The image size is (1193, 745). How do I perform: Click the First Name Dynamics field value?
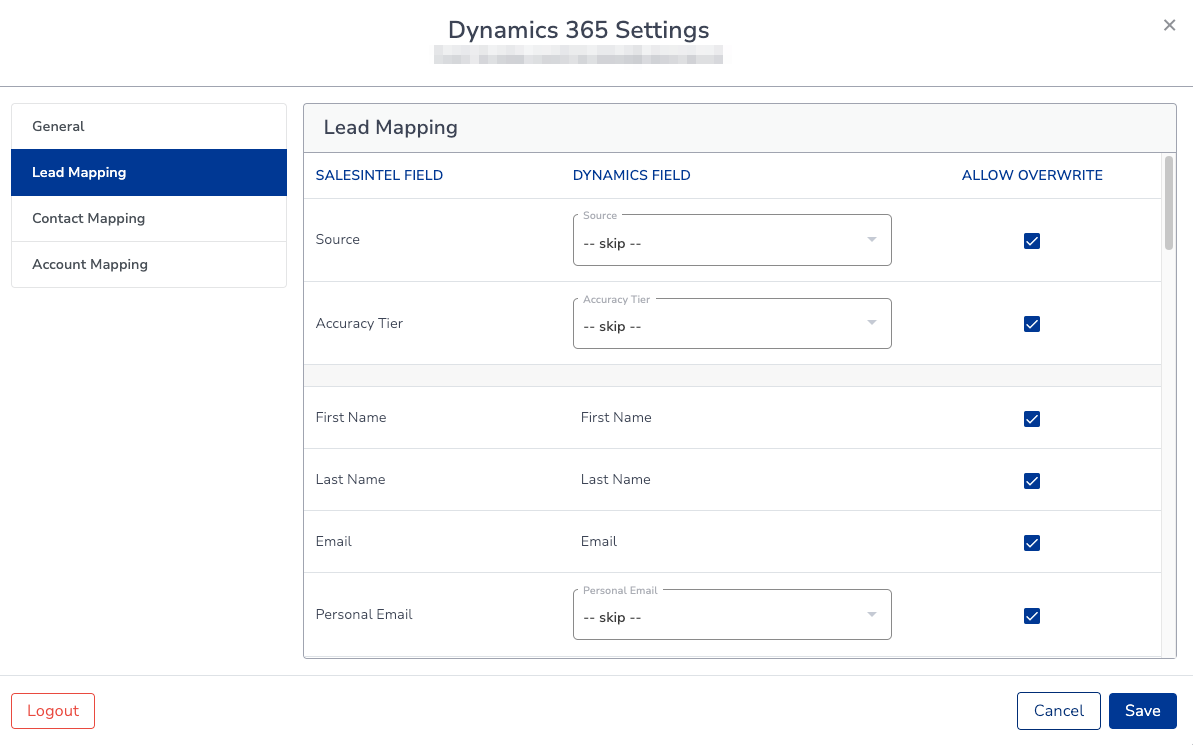[616, 417]
